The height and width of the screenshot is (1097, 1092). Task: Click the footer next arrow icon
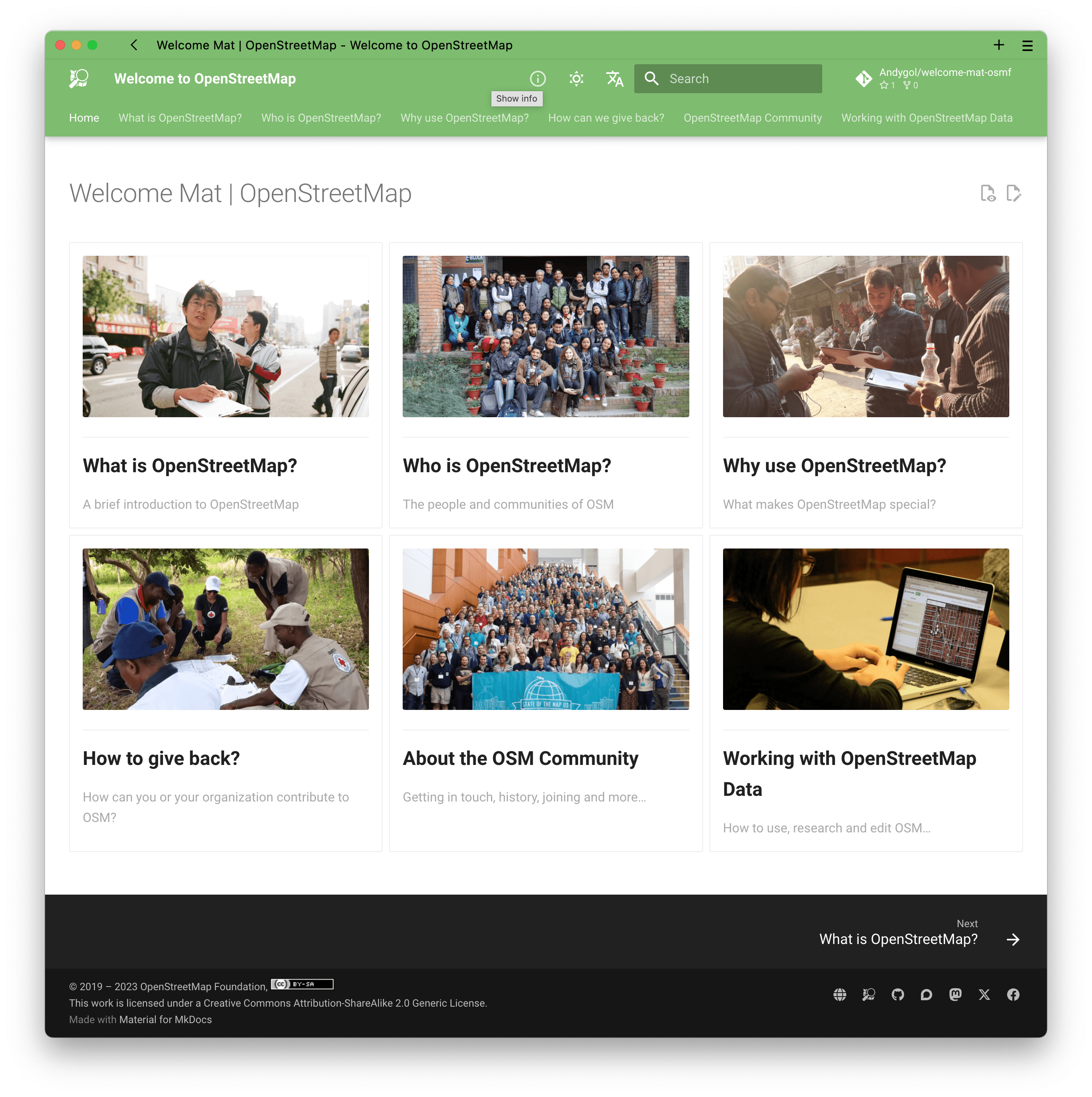[x=1013, y=939]
